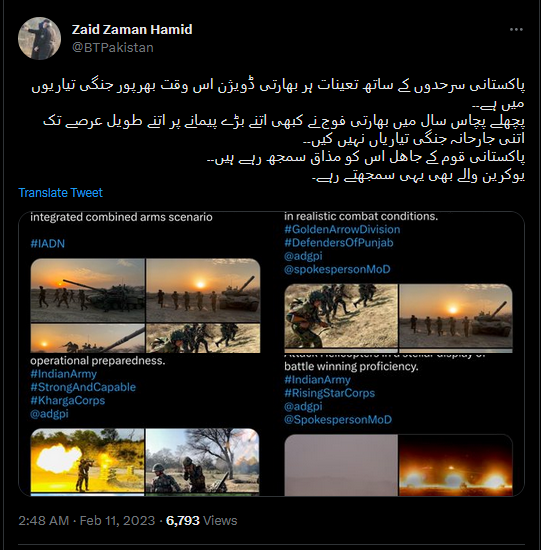Open the #IADN hashtag
The width and height of the screenshot is (541, 550).
[x=48, y=243]
